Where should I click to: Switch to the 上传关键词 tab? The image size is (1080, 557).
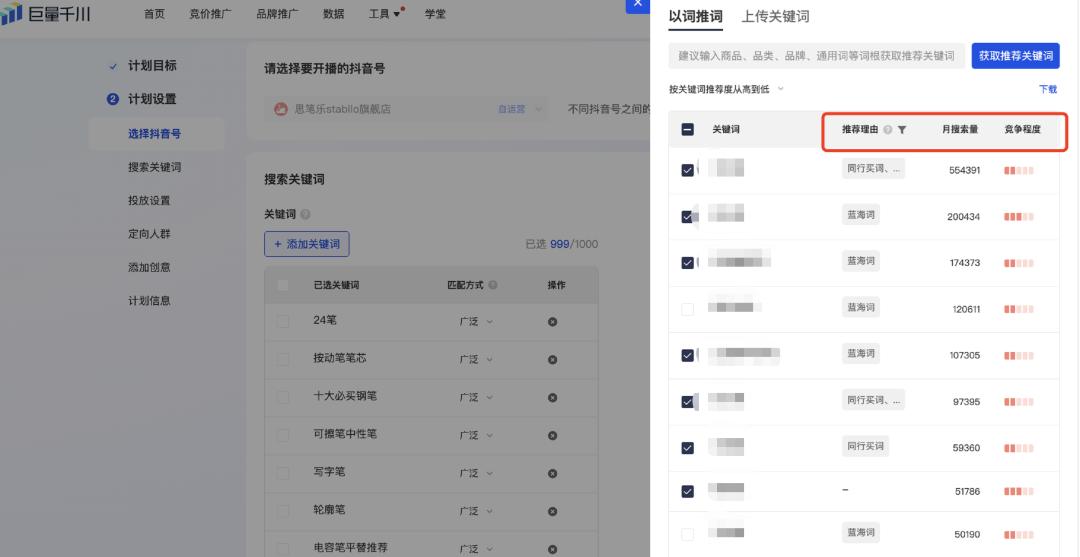[775, 17]
